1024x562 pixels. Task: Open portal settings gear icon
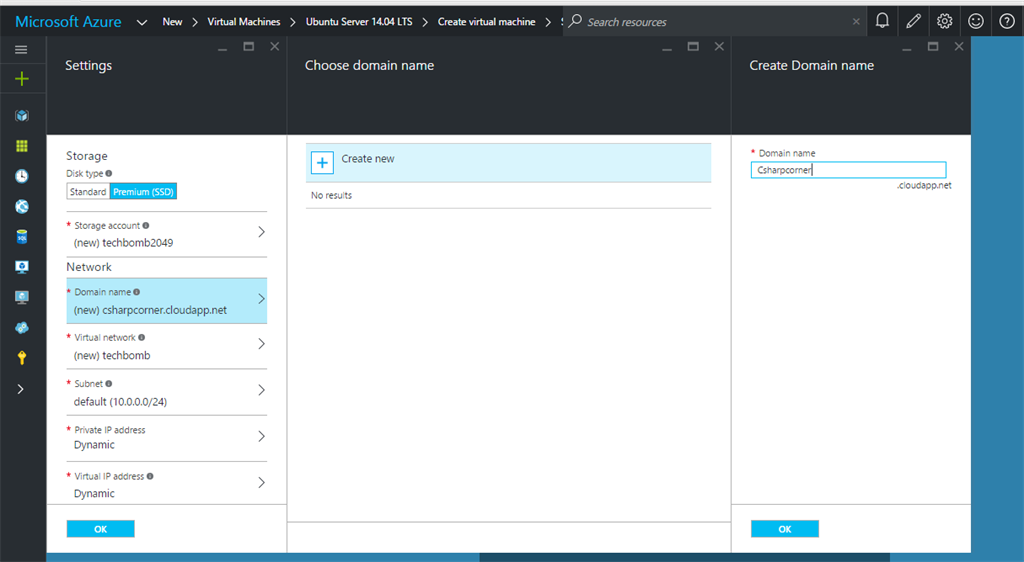[944, 21]
